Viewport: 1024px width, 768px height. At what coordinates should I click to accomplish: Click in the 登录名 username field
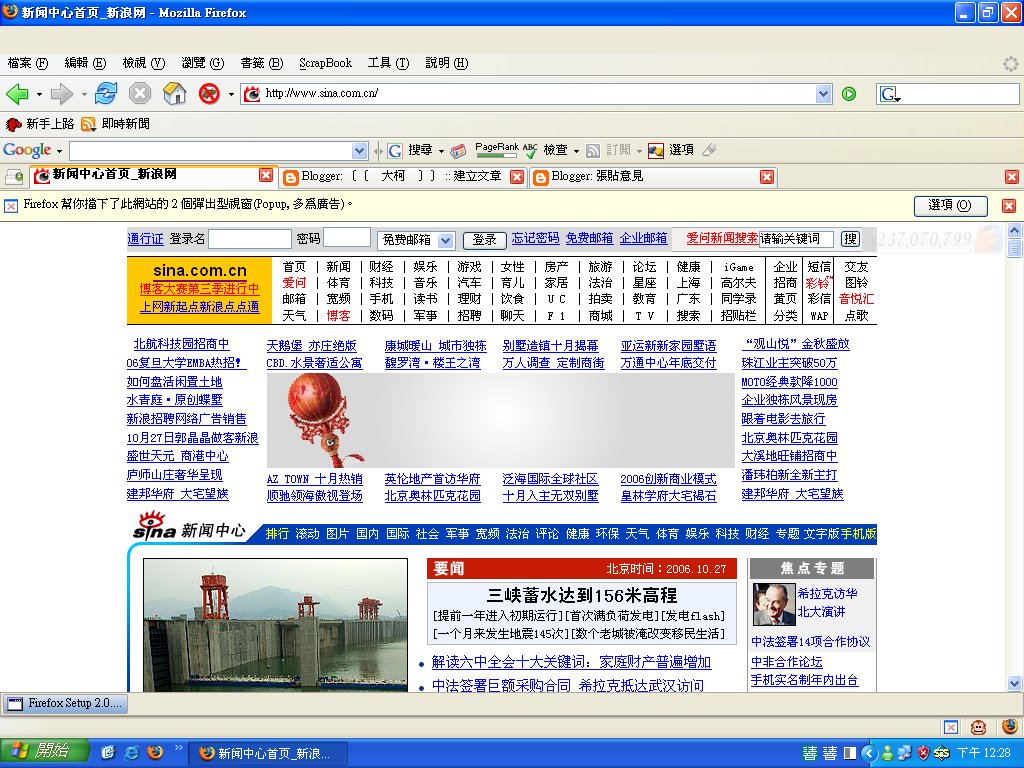[x=249, y=239]
